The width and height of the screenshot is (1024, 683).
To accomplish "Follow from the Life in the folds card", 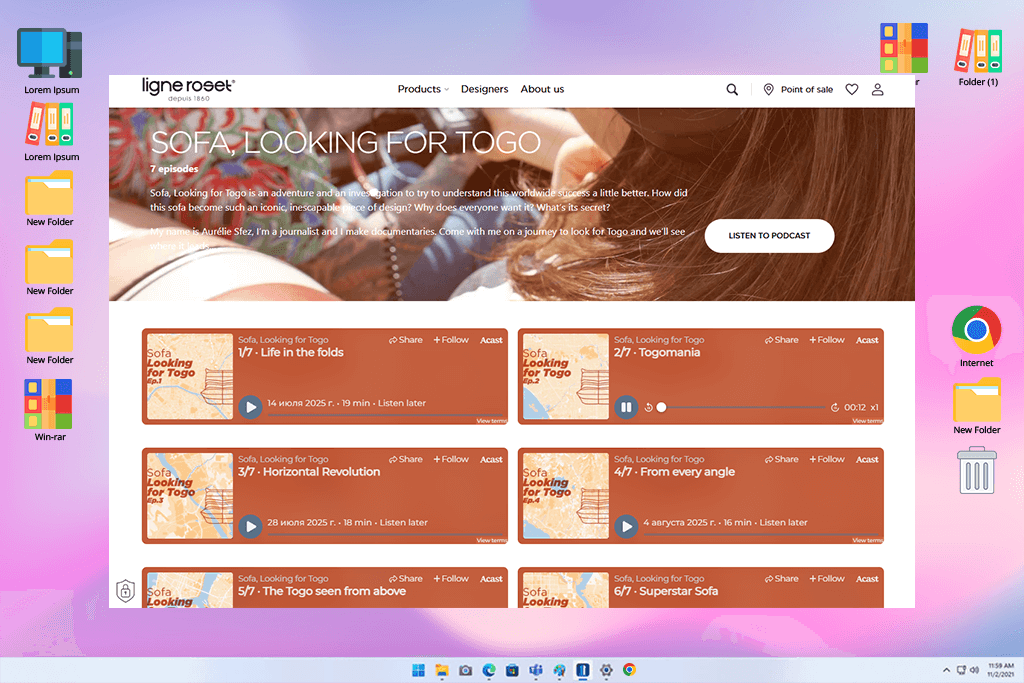I will [451, 340].
